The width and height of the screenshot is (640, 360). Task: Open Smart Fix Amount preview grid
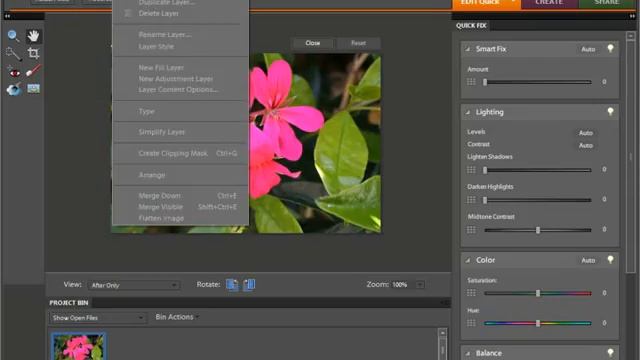471,82
